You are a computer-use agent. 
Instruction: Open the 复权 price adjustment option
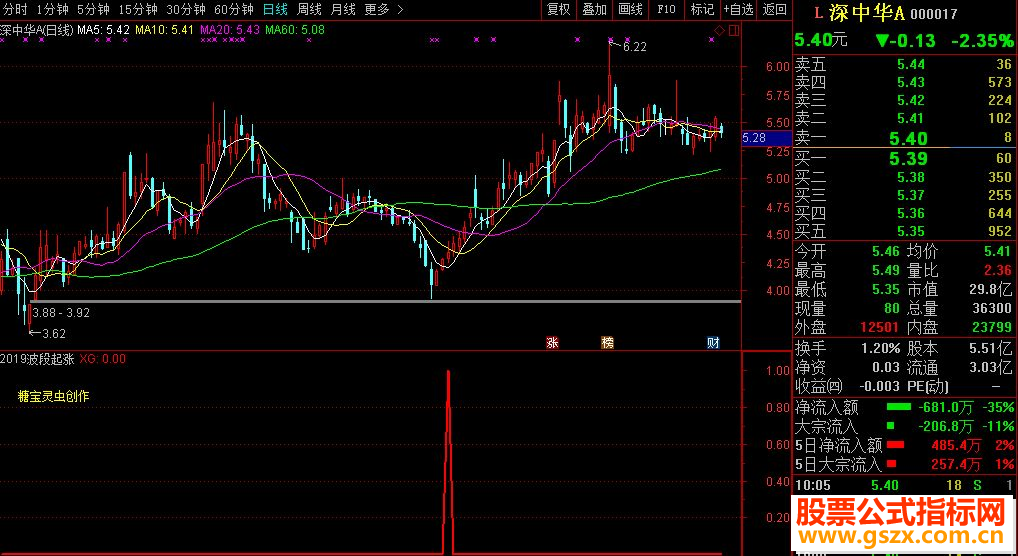click(x=558, y=9)
